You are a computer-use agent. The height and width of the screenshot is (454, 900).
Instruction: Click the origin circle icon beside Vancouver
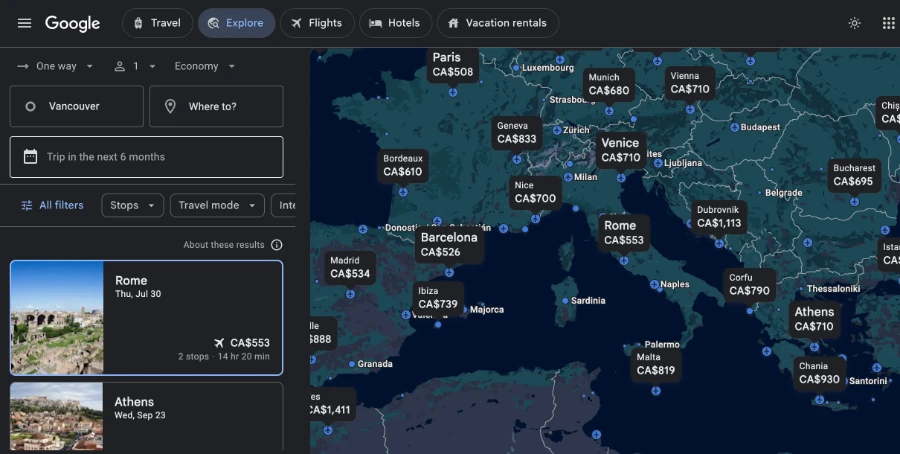tap(30, 106)
